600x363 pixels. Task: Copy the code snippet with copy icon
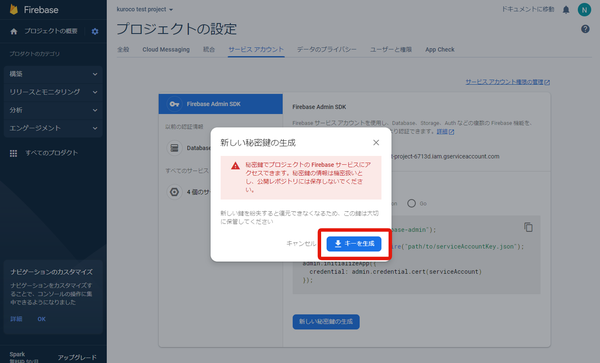528,227
